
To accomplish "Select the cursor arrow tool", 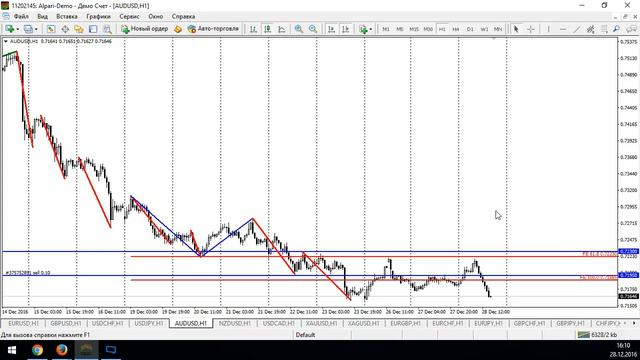I will tap(516, 29).
